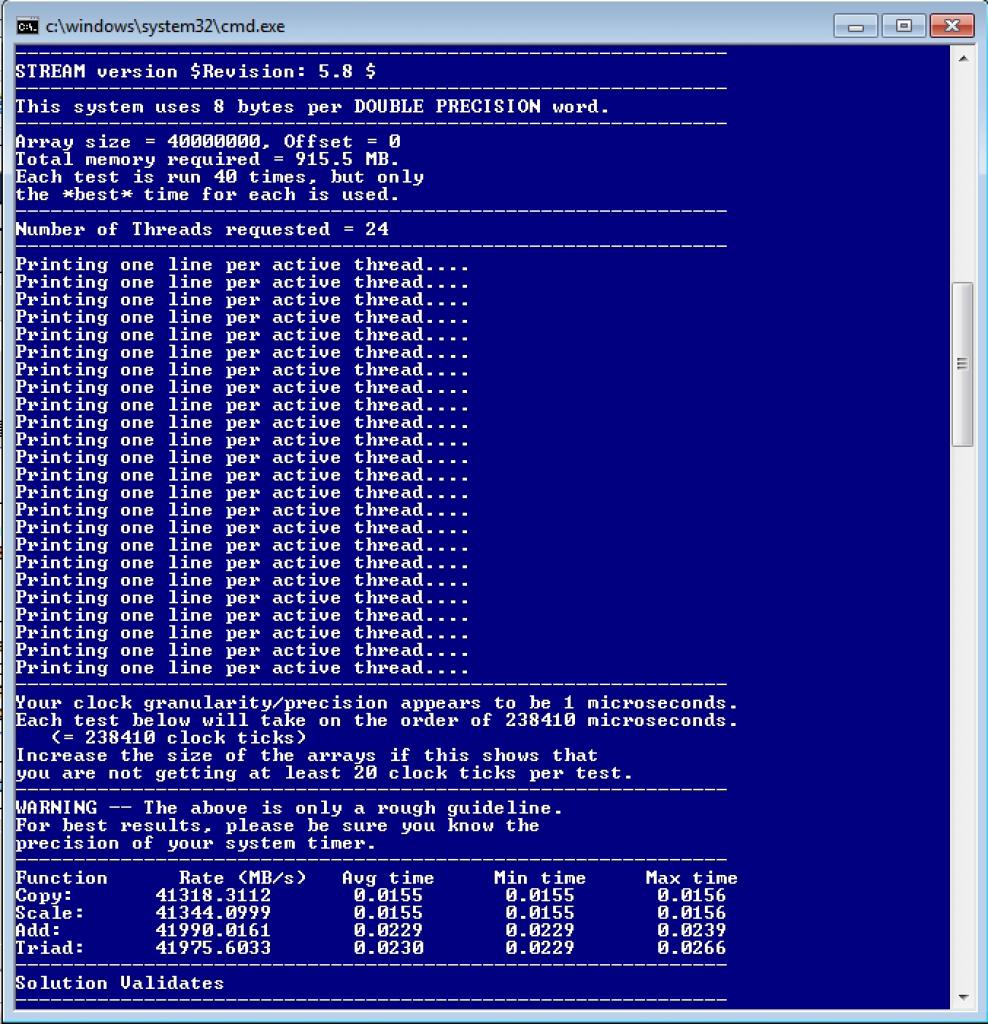Click the Max time column header
This screenshot has width=988, height=1024.
(692, 878)
